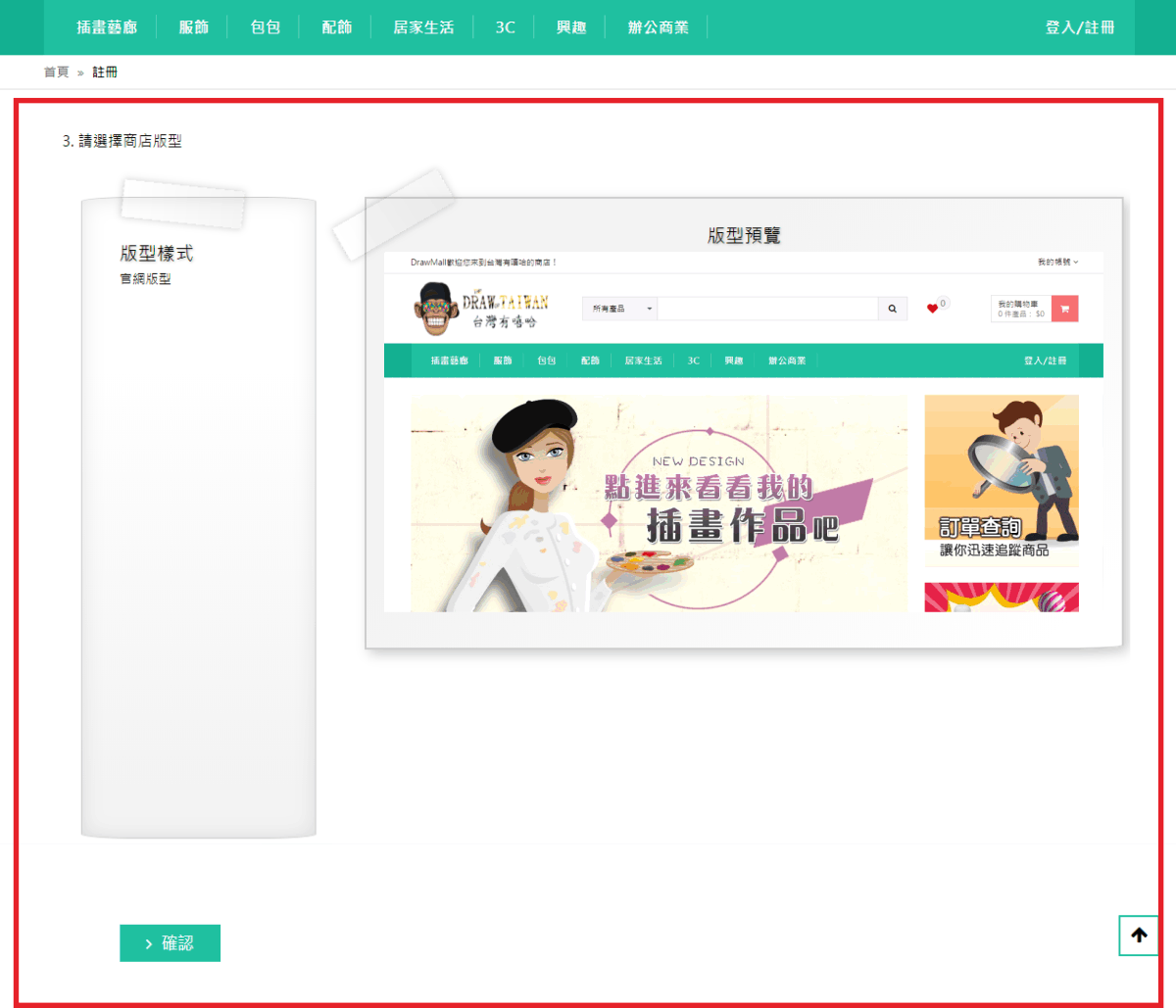
Task: Select 辦公商業 in the top navigation bar
Action: tap(659, 27)
